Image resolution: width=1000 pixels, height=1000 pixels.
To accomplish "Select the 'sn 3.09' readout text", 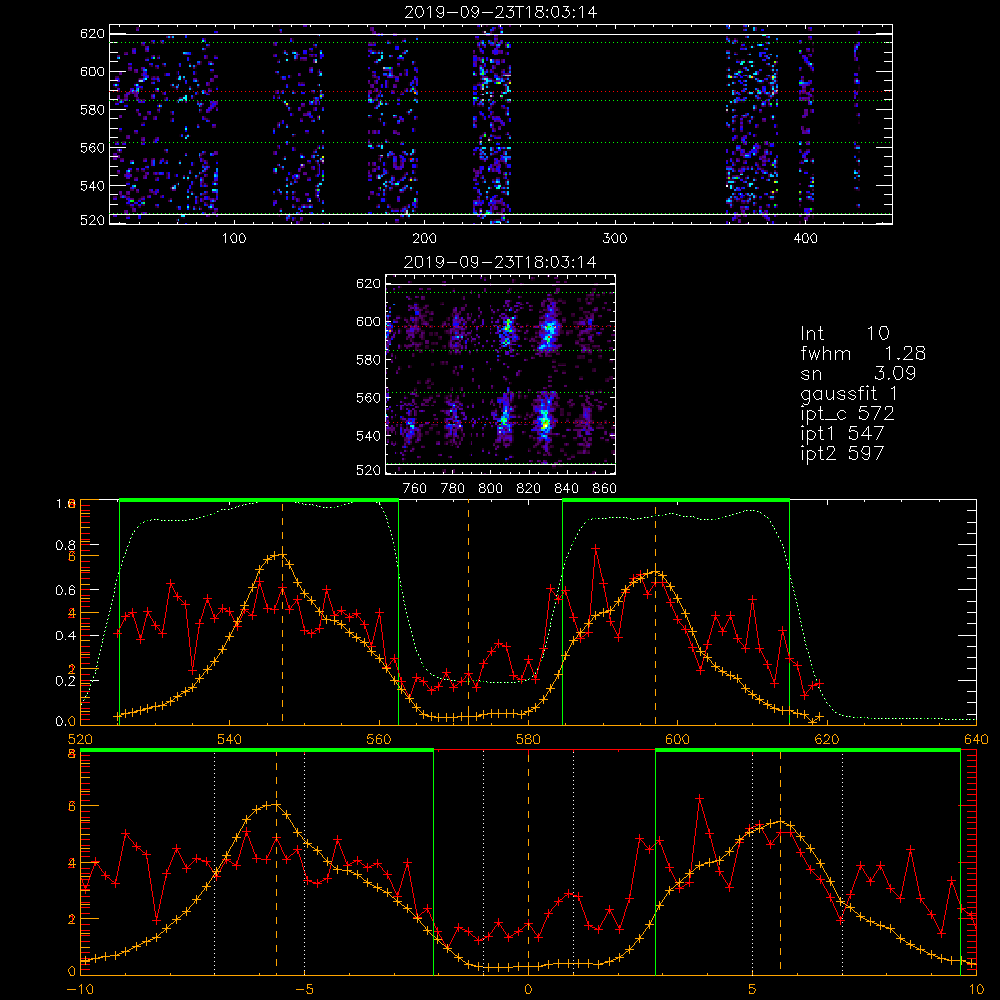I will pos(858,373).
